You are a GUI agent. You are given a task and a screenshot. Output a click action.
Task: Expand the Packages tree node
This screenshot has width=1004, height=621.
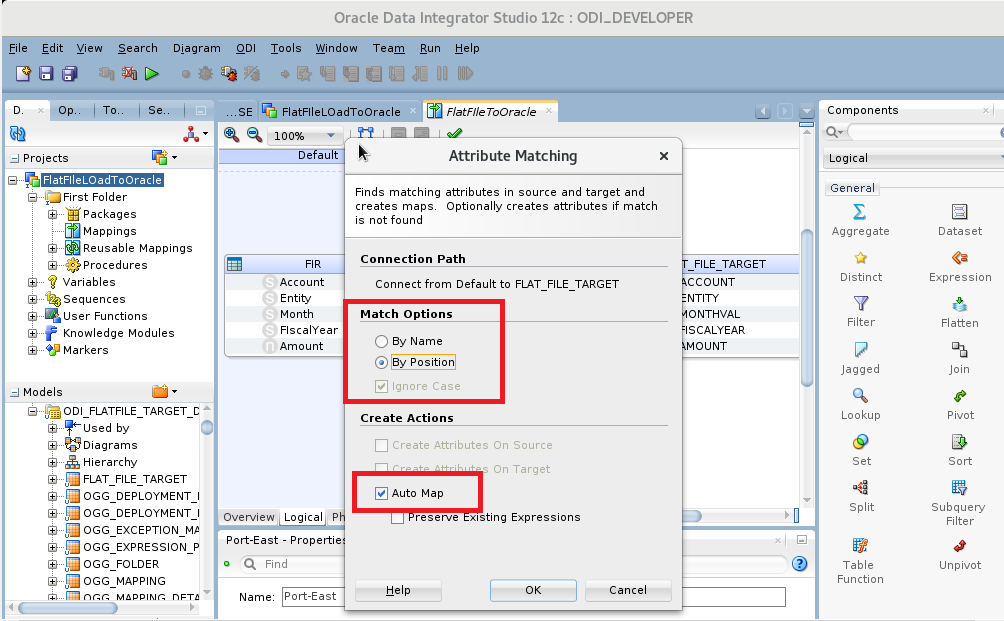(x=50, y=214)
